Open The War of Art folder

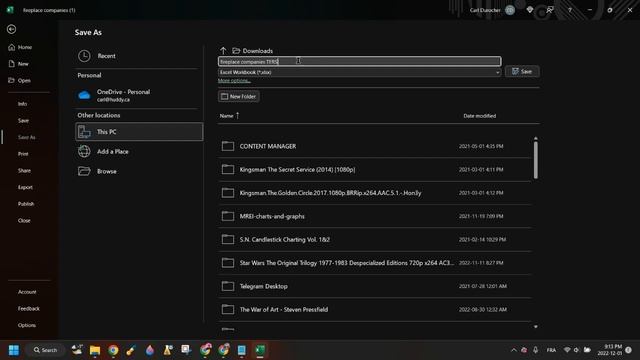point(375,309)
